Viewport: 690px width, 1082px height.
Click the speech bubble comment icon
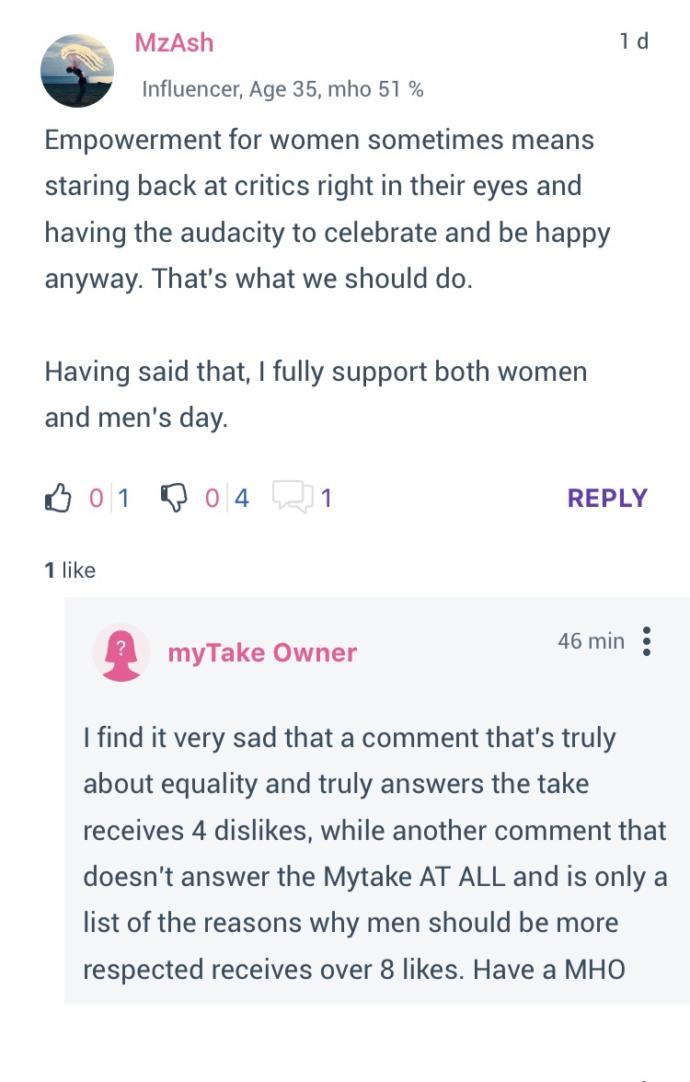tap(292, 496)
